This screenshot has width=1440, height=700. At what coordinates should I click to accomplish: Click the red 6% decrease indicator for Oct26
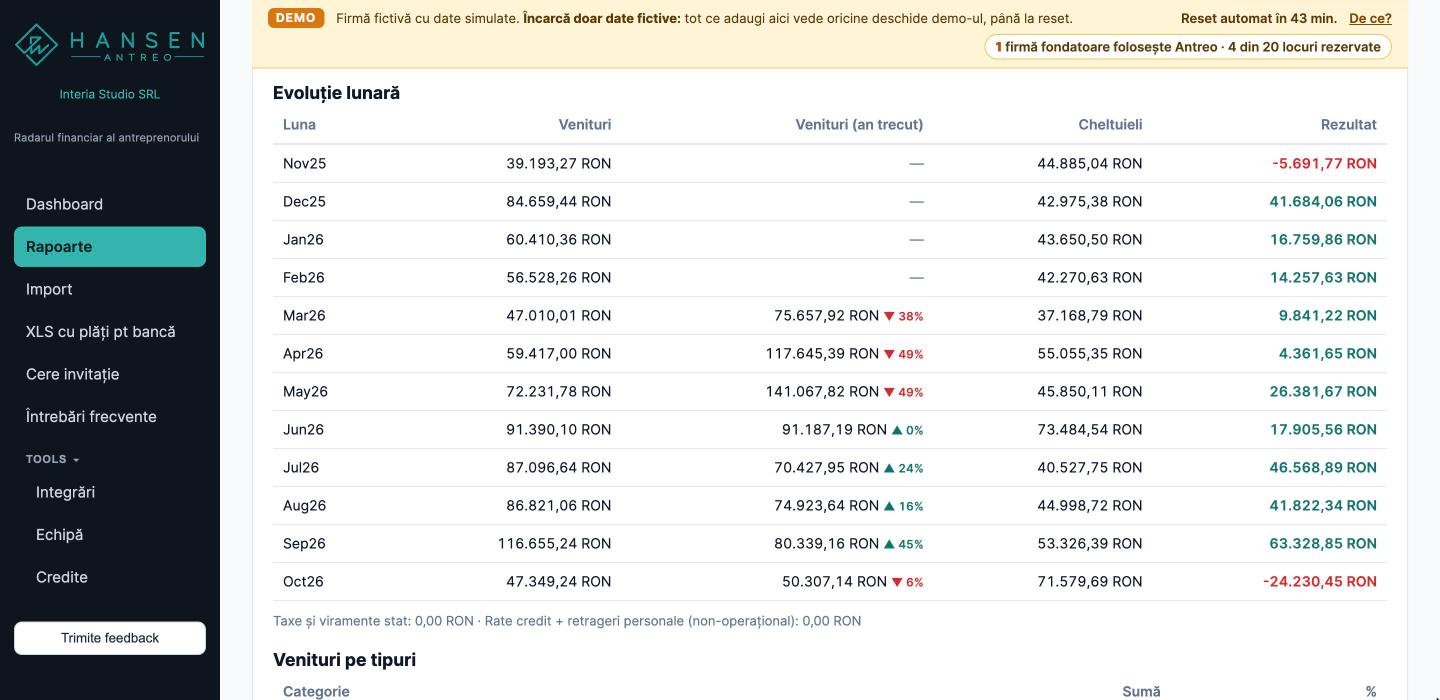click(908, 582)
